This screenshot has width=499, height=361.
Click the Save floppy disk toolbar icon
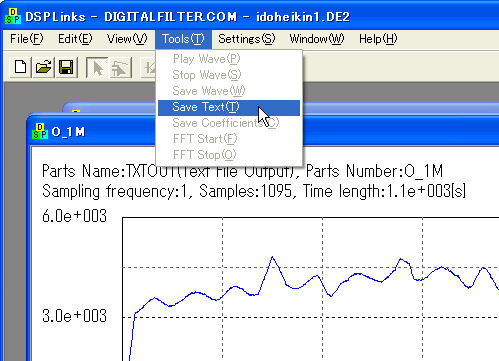tap(66, 67)
